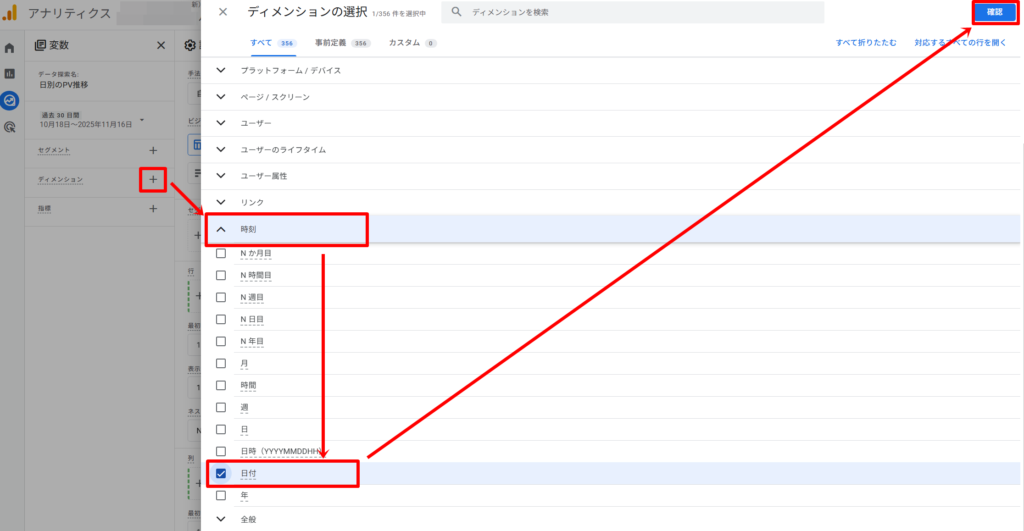The width and height of the screenshot is (1024, 531).
Task: Check the 週 checkbox
Action: point(221,408)
